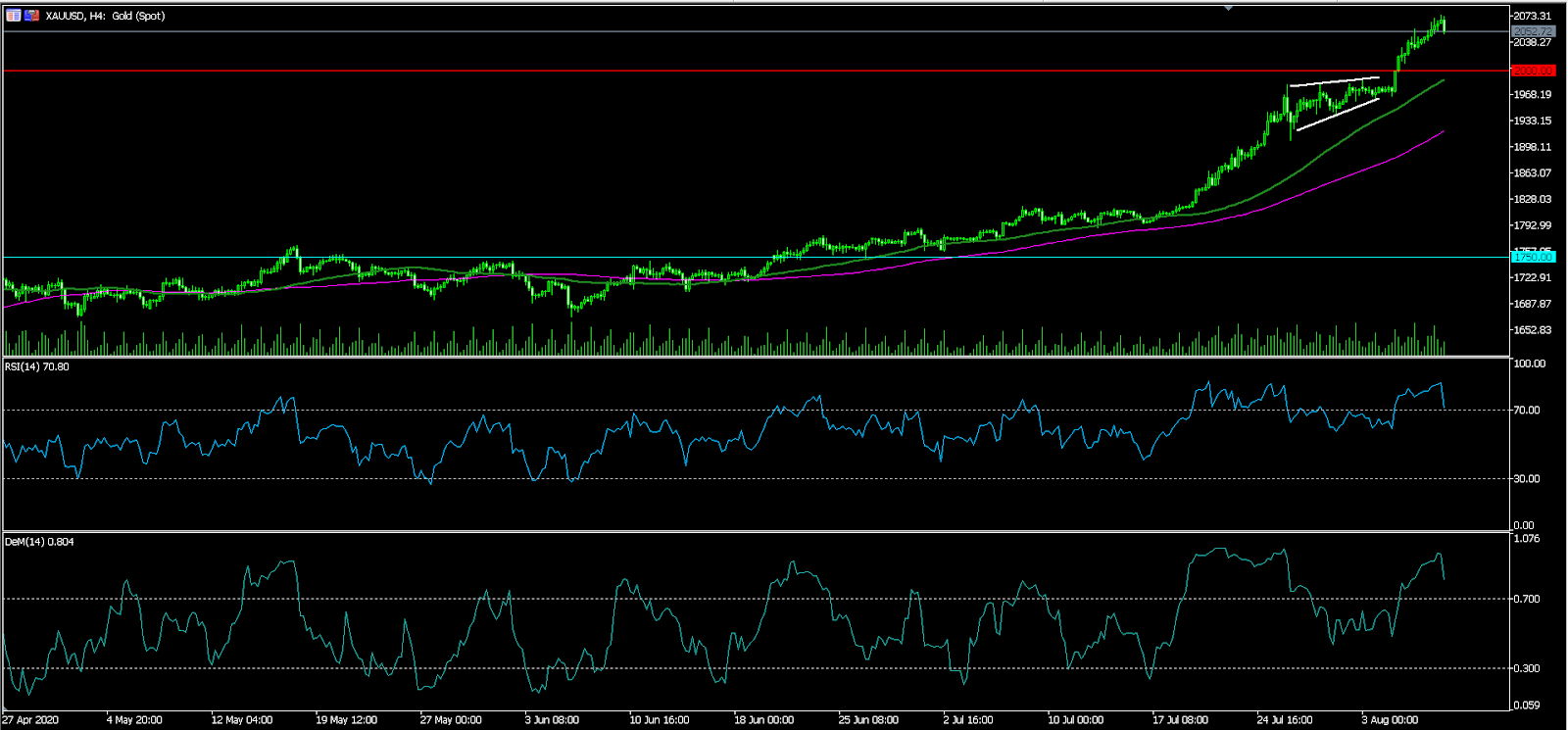Screen dimensions: 1568x730
Task: Click the chart shift triangle marker
Action: 1228,8
